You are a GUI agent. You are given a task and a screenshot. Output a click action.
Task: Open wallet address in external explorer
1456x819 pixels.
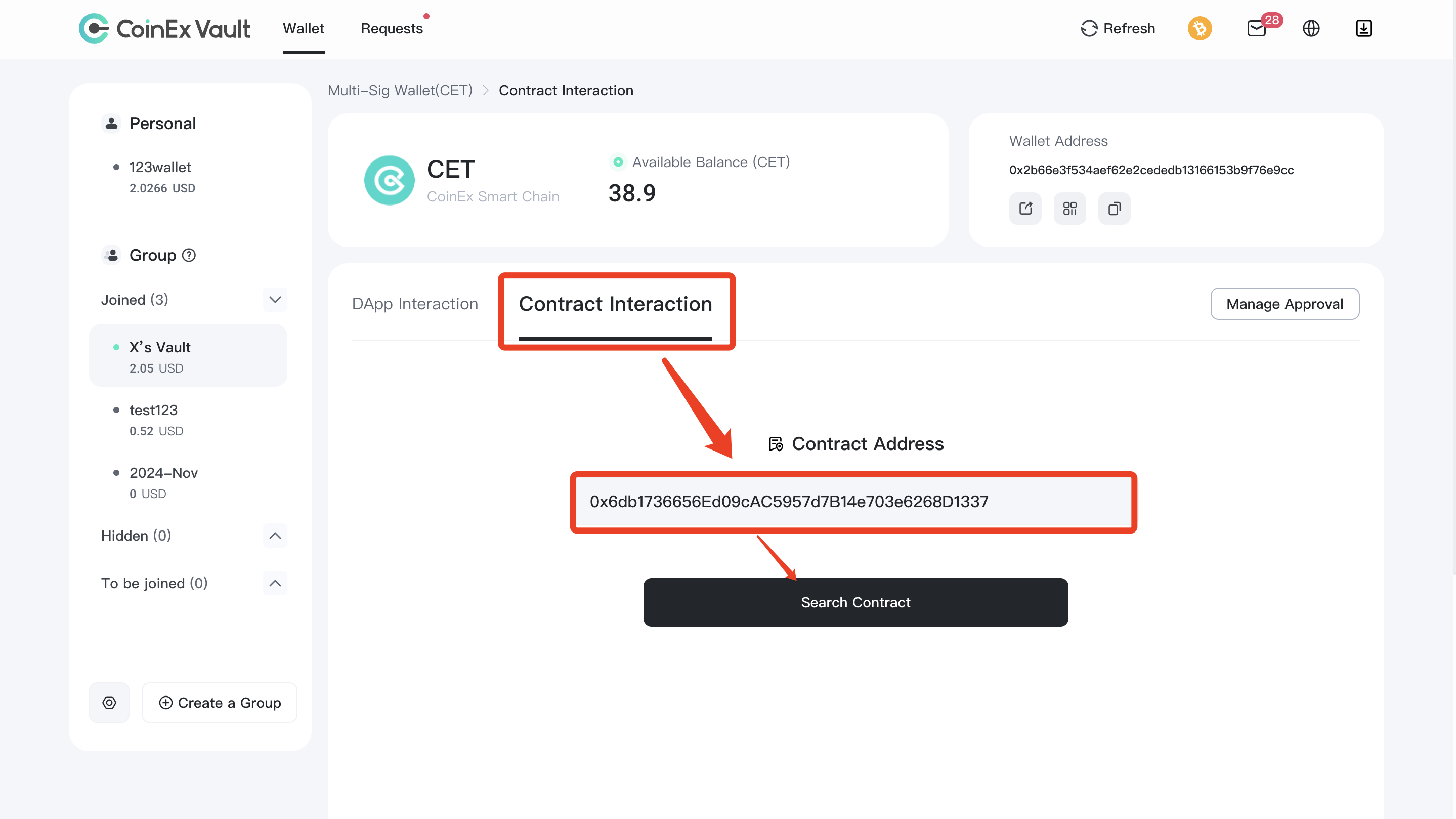(1025, 209)
